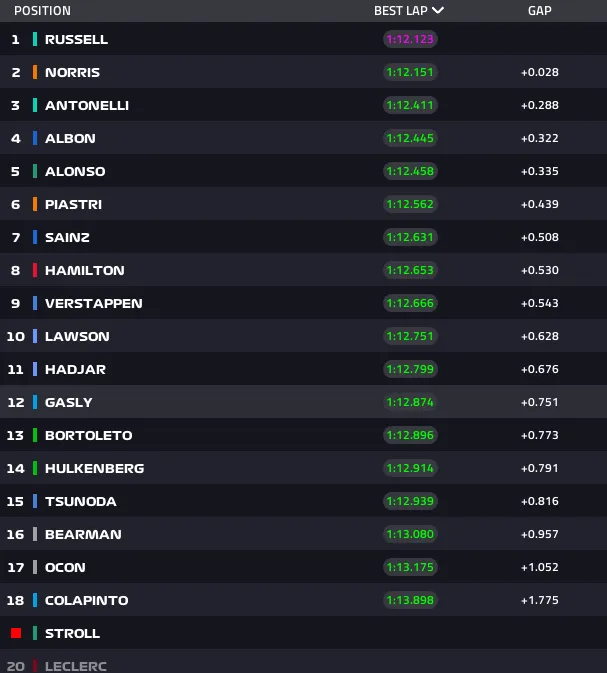The height and width of the screenshot is (673, 607).
Task: Select the Gap column header
Action: [540, 10]
